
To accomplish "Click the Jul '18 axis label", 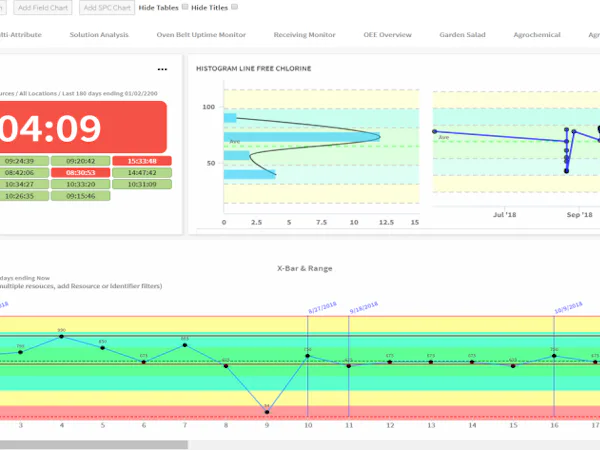I will pyautogui.click(x=504, y=215).
